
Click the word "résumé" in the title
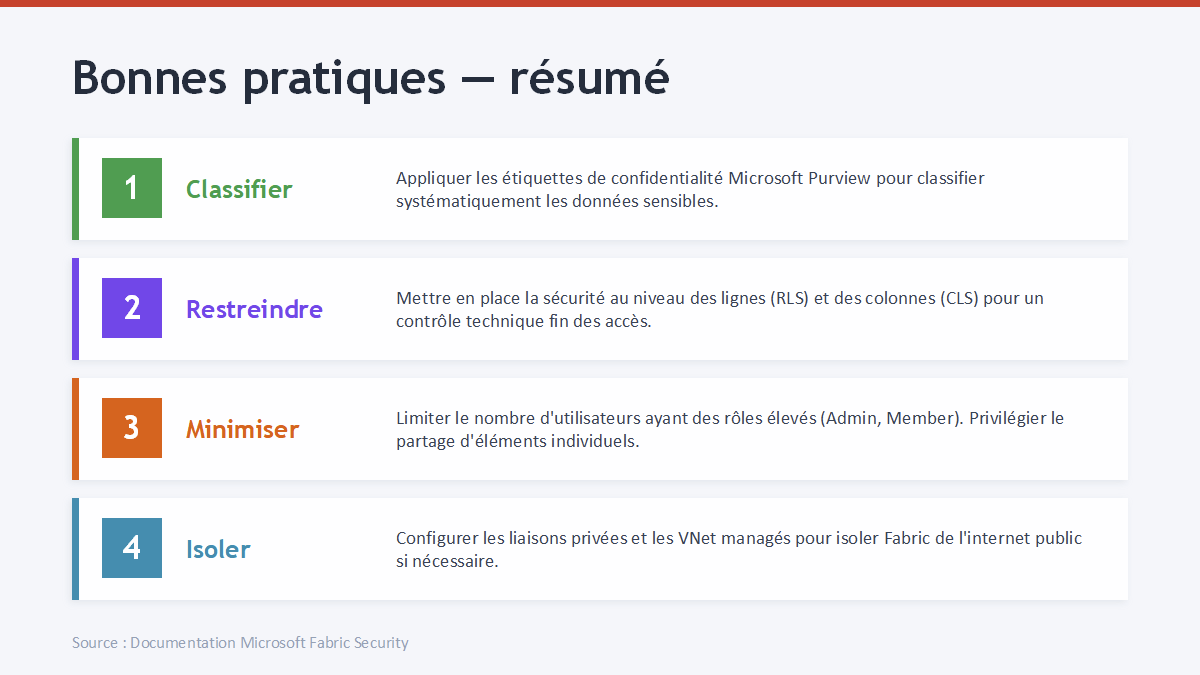(x=588, y=78)
